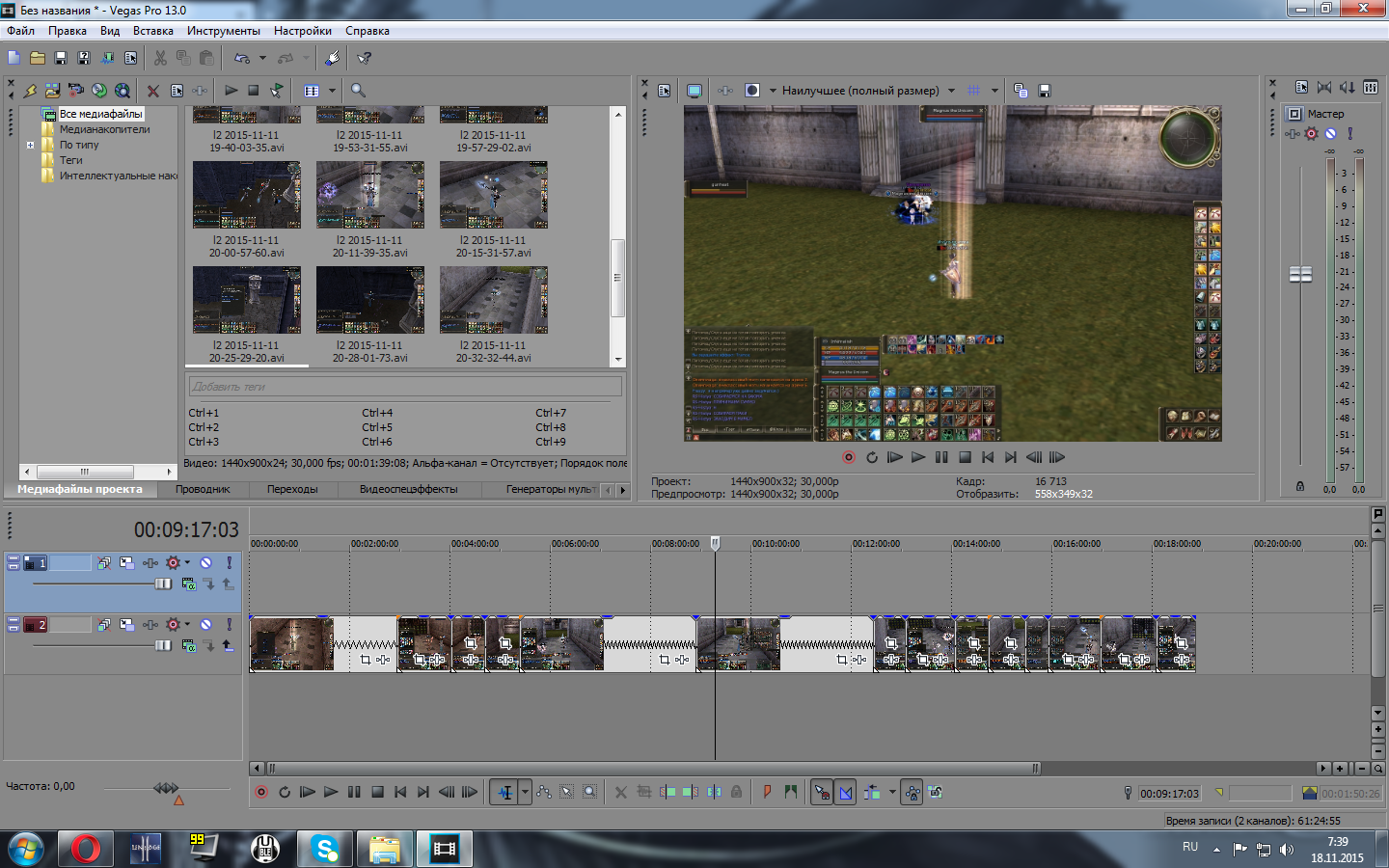Switch to the Видеоспецэффекты tab
This screenshot has width=1389, height=868.
[408, 489]
